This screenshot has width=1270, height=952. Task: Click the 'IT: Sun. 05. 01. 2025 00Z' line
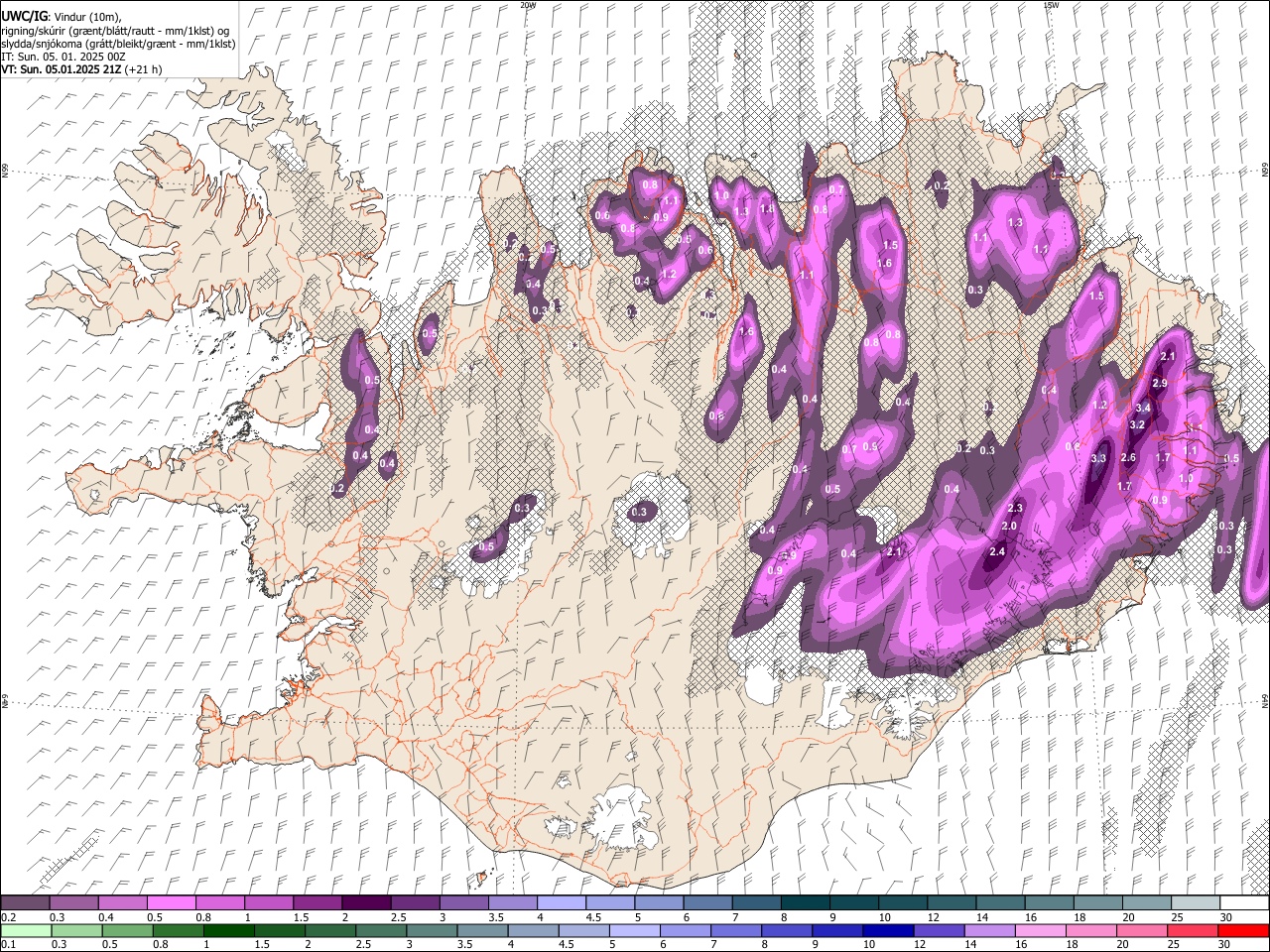point(63,57)
